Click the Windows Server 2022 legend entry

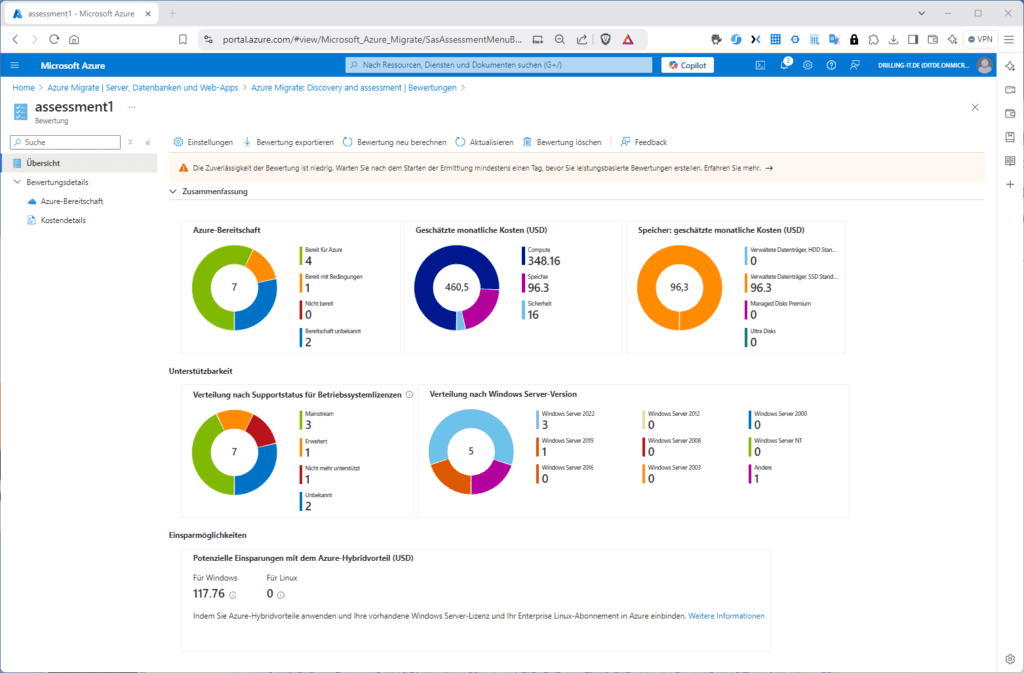coord(566,420)
